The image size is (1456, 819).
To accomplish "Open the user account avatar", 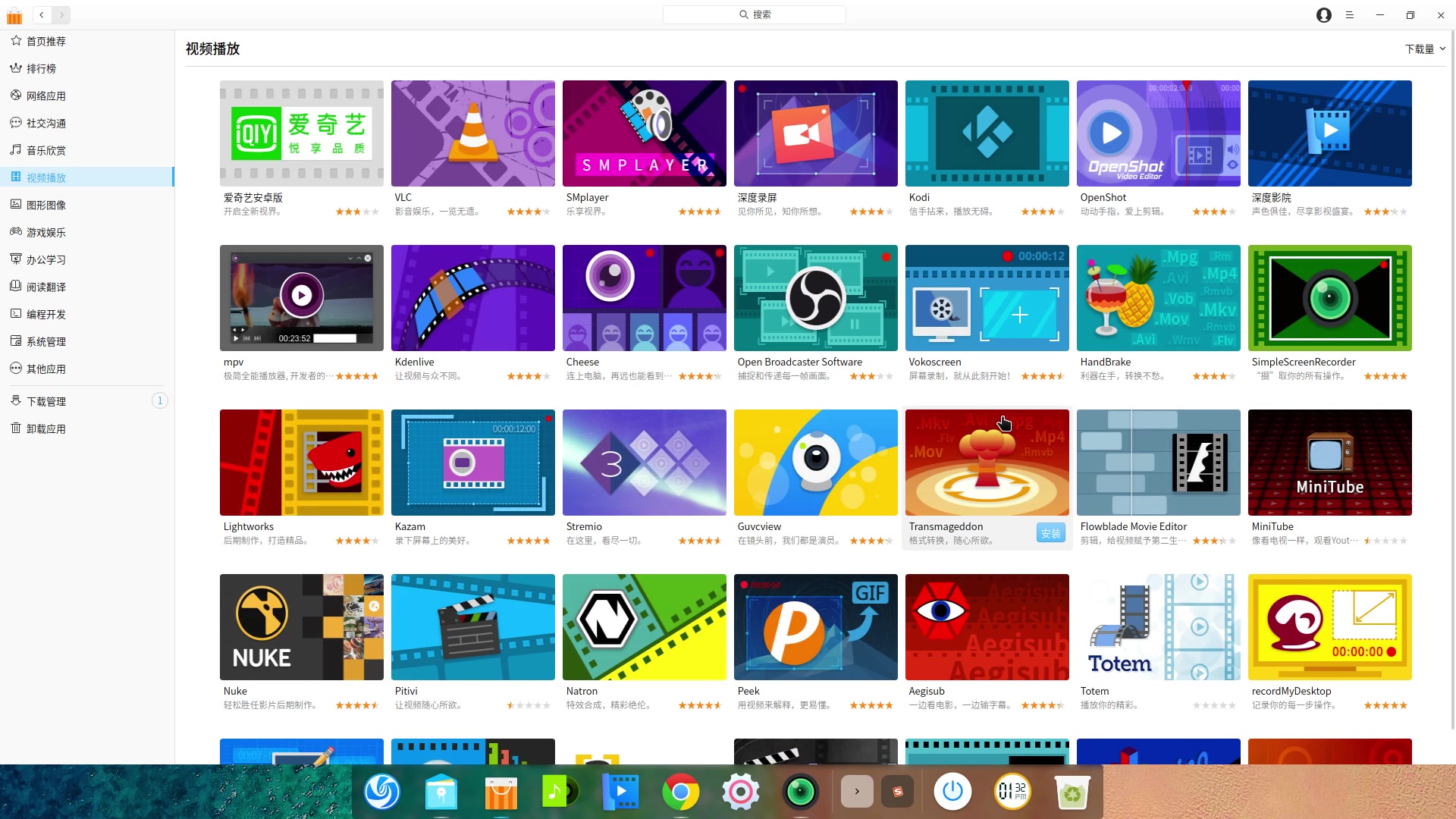I will point(1324,15).
